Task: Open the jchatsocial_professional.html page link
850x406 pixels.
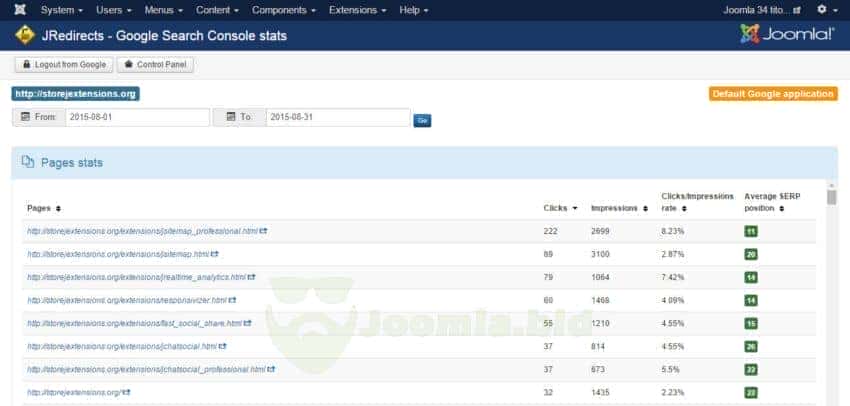Action: point(146,369)
